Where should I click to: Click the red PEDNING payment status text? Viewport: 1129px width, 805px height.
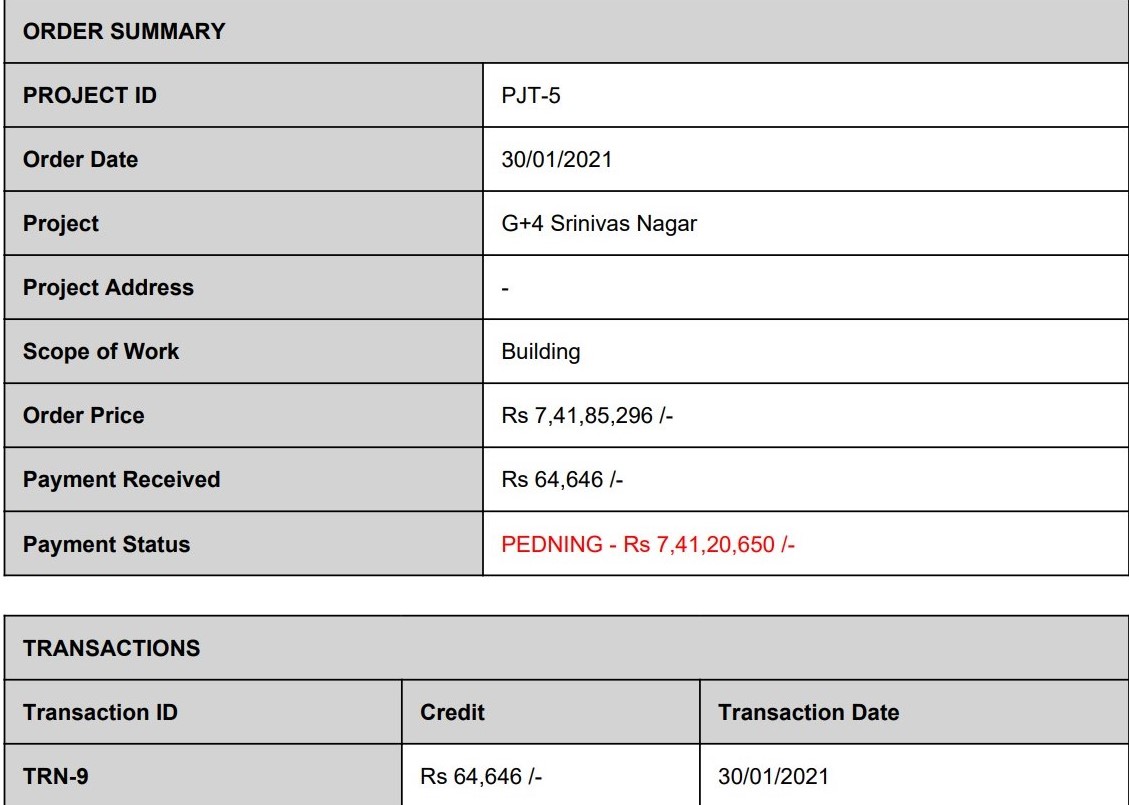[x=648, y=544]
